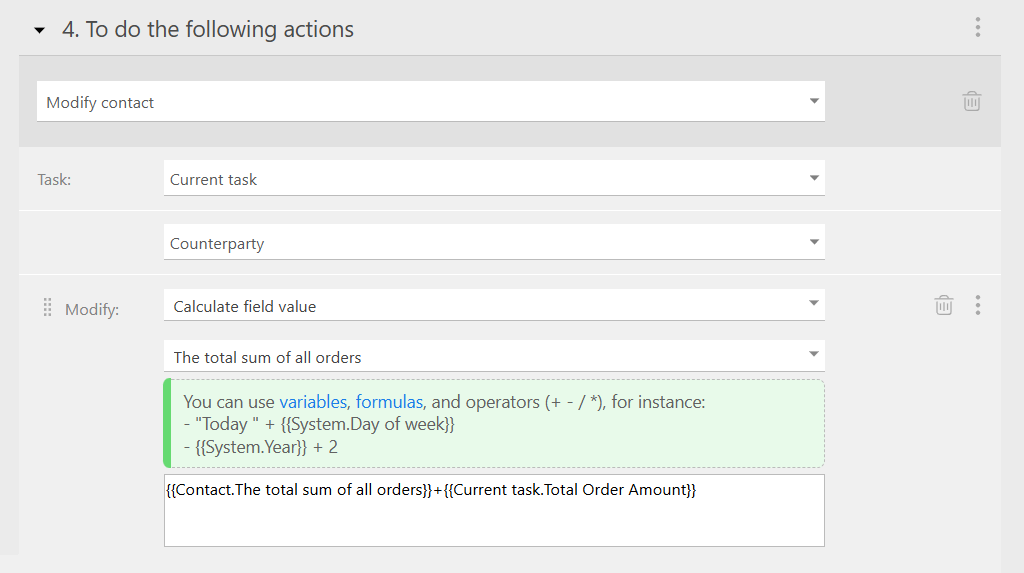Click the 'Today + {{System.Day of week}}' example line
This screenshot has width=1024, height=573.
click(x=319, y=425)
